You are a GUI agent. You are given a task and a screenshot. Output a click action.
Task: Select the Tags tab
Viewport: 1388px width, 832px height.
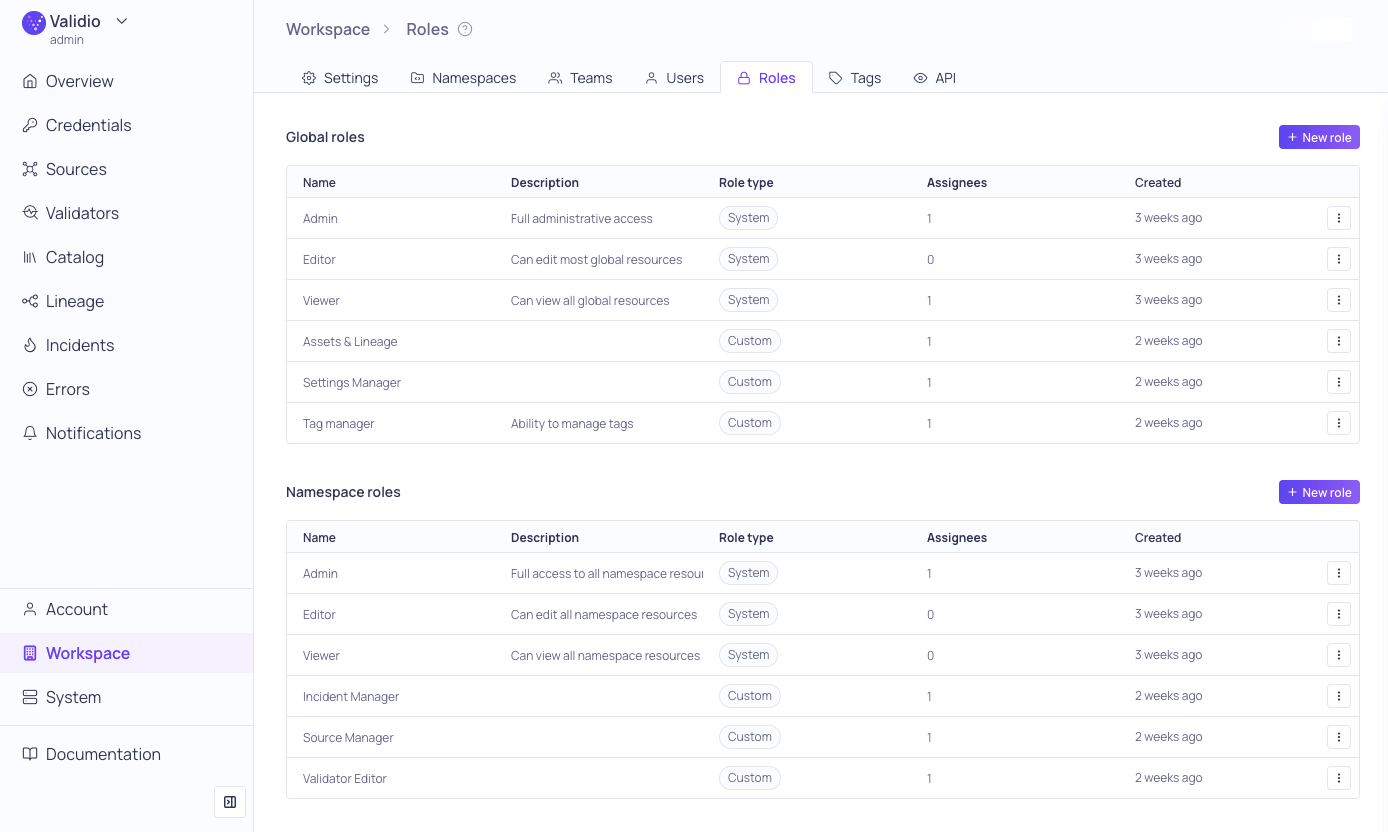[x=855, y=78]
